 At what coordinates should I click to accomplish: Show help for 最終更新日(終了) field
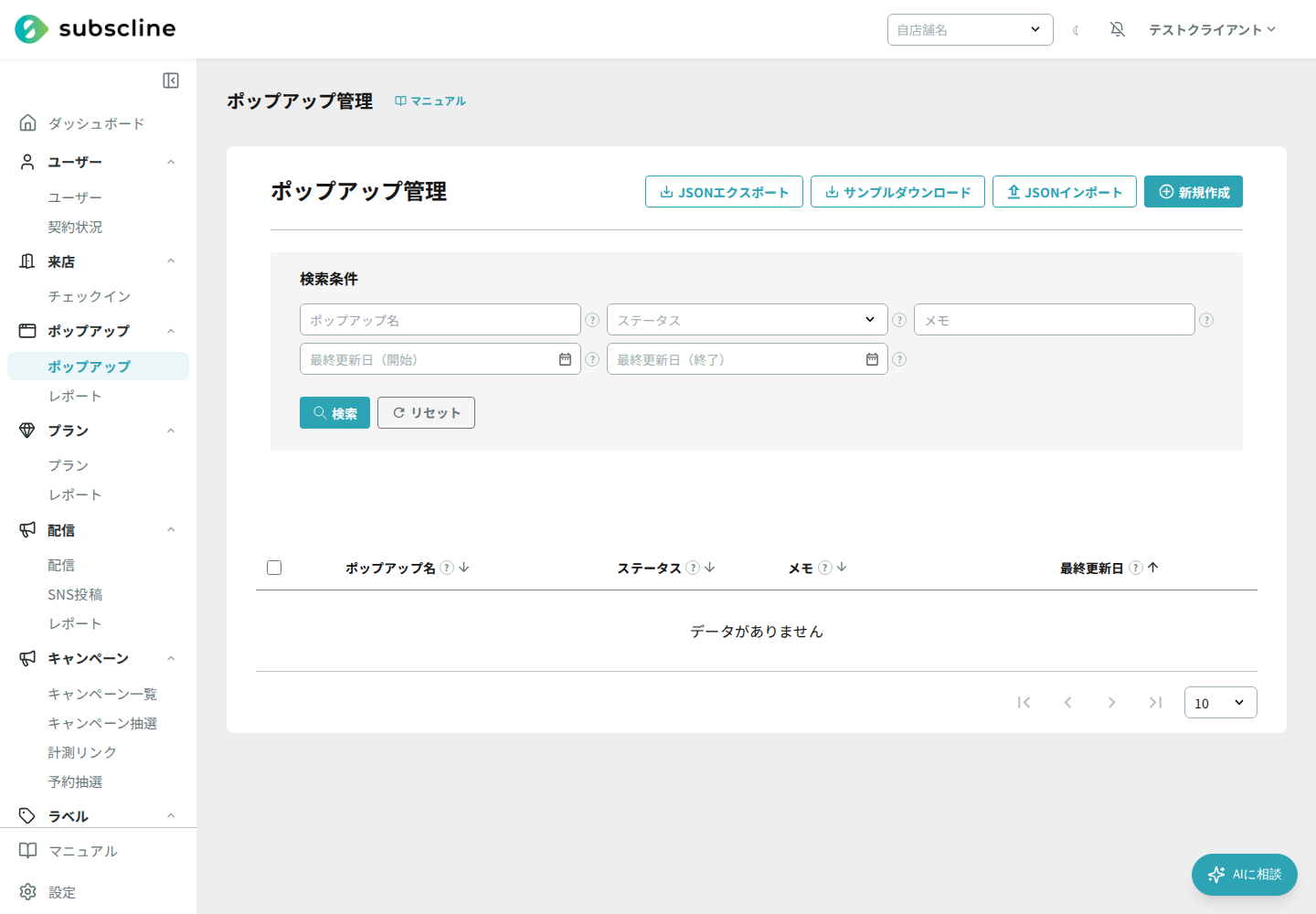pos(899,359)
